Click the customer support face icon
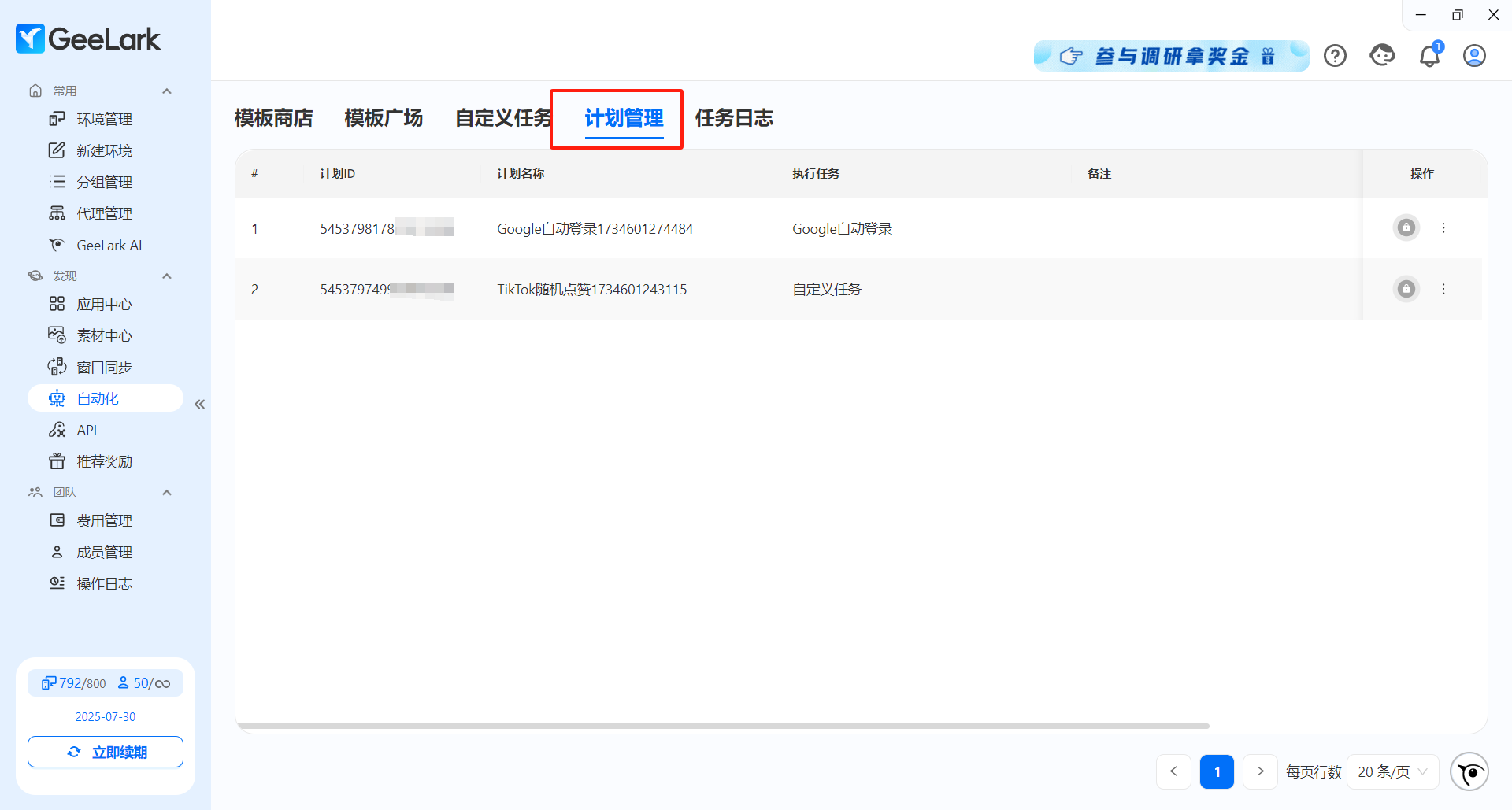The image size is (1512, 810). coord(1382,56)
